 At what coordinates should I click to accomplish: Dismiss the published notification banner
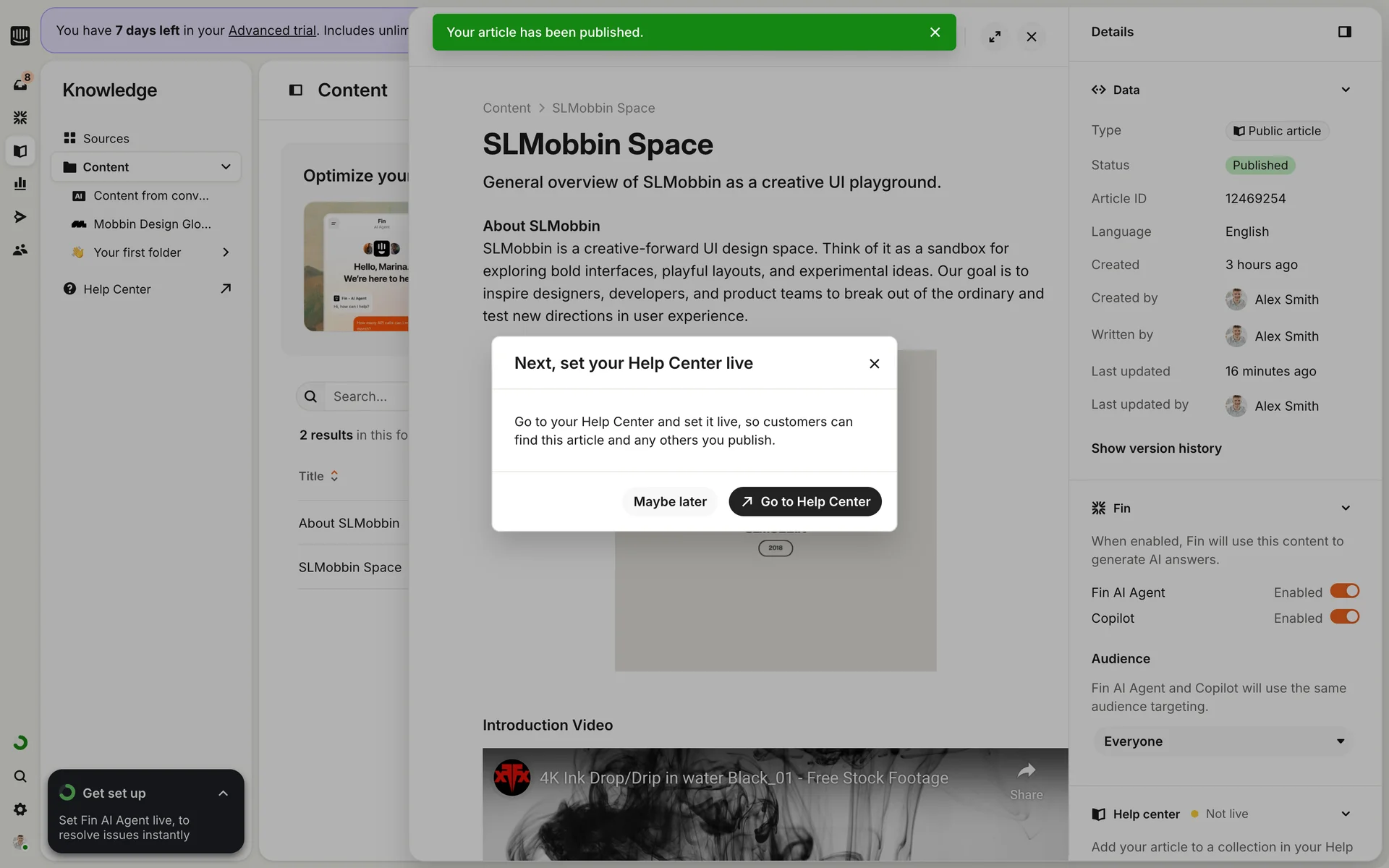pos(935,33)
